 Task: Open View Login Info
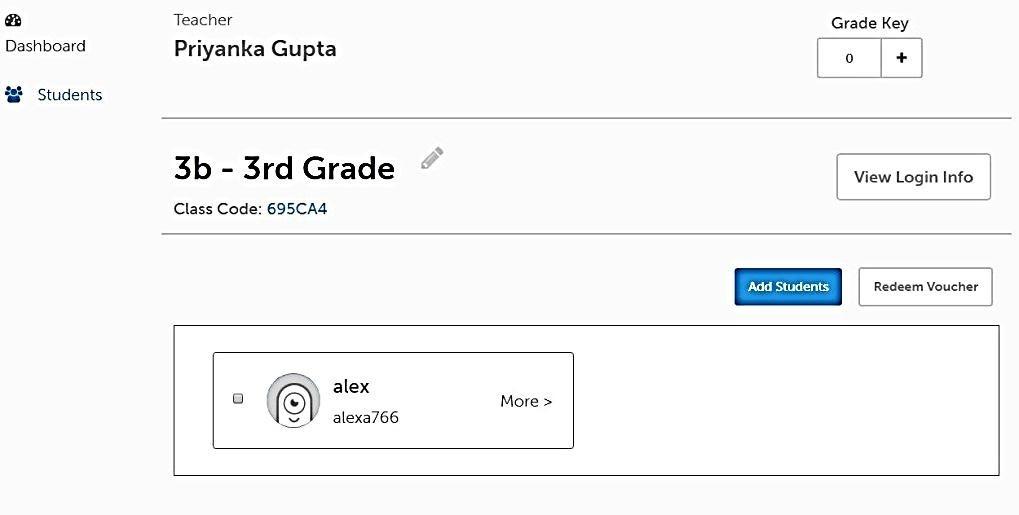(x=914, y=177)
